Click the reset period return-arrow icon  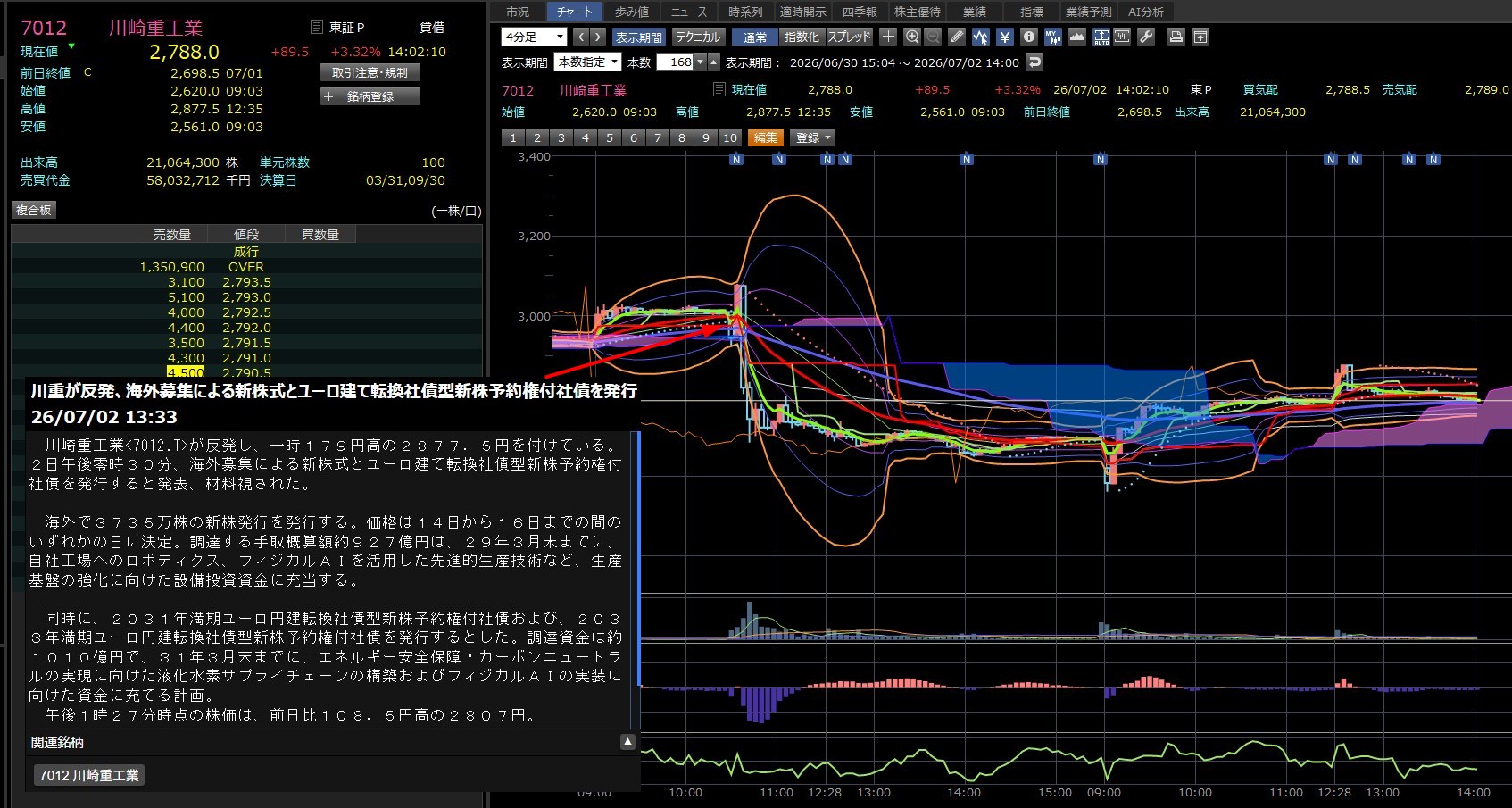(x=1034, y=62)
